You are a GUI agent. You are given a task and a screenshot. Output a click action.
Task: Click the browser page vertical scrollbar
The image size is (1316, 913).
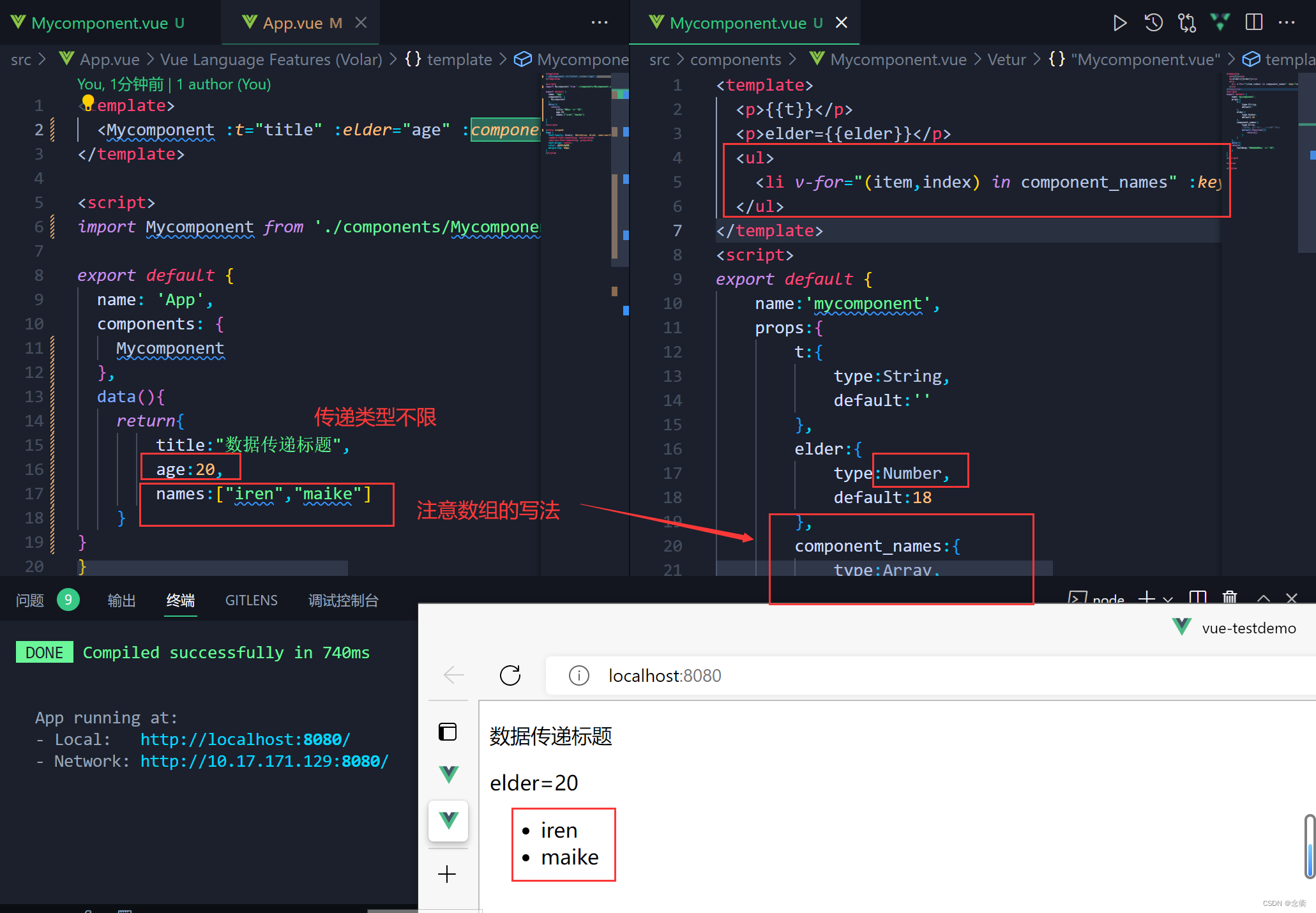tap(1309, 846)
